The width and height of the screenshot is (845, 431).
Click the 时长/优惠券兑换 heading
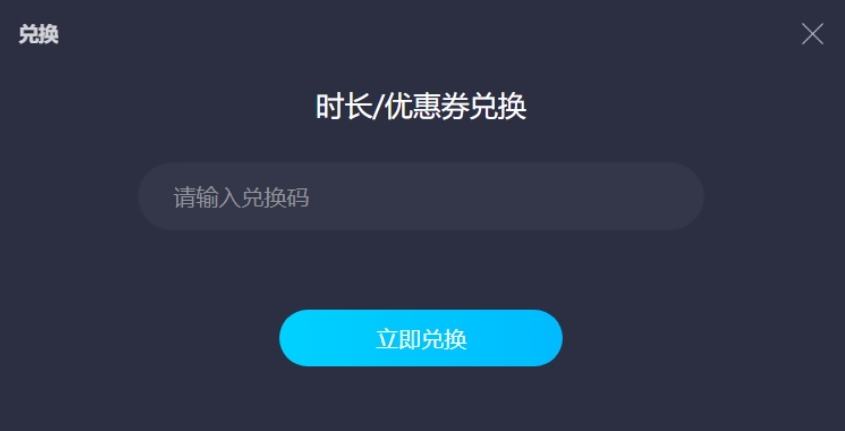pos(421,107)
